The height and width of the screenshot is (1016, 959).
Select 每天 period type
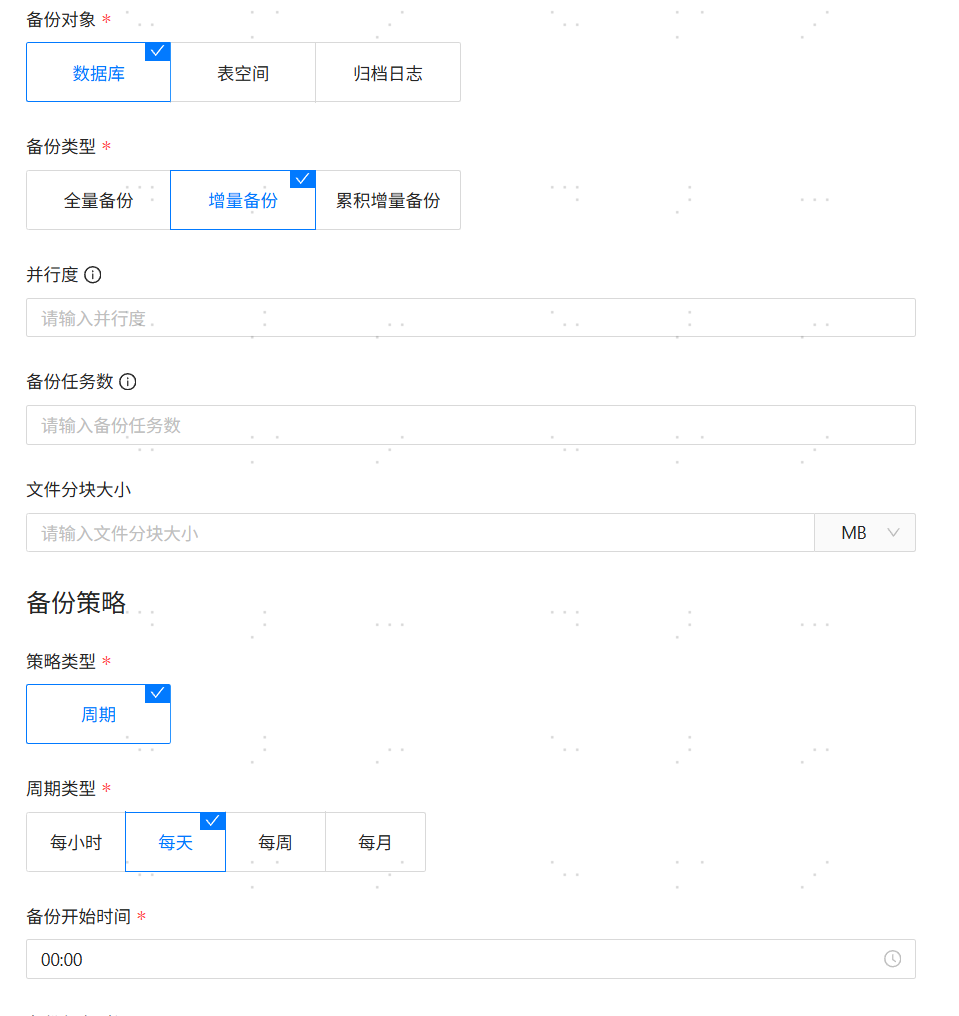(175, 842)
